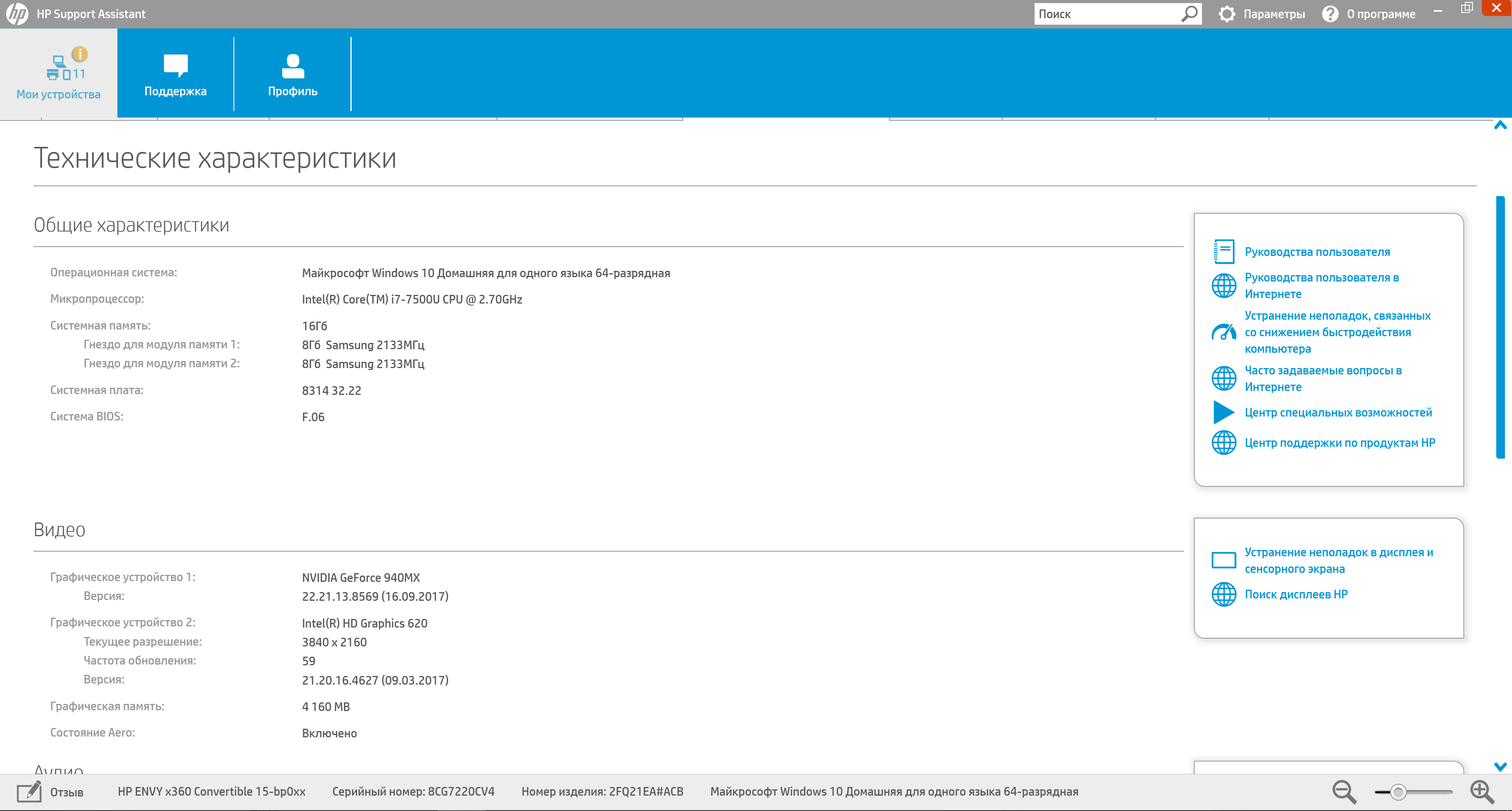Open performance troubleshooting link

[x=1338, y=332]
